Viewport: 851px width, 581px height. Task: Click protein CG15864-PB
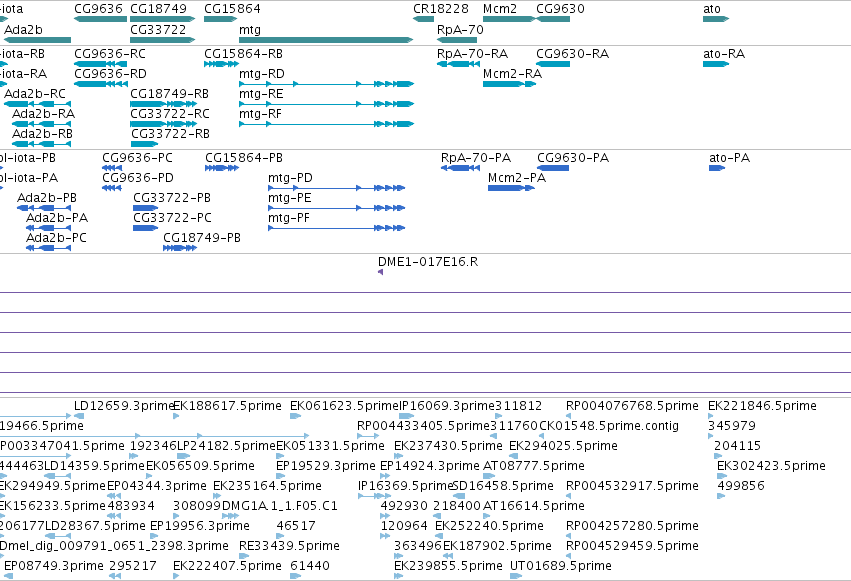coord(222,168)
